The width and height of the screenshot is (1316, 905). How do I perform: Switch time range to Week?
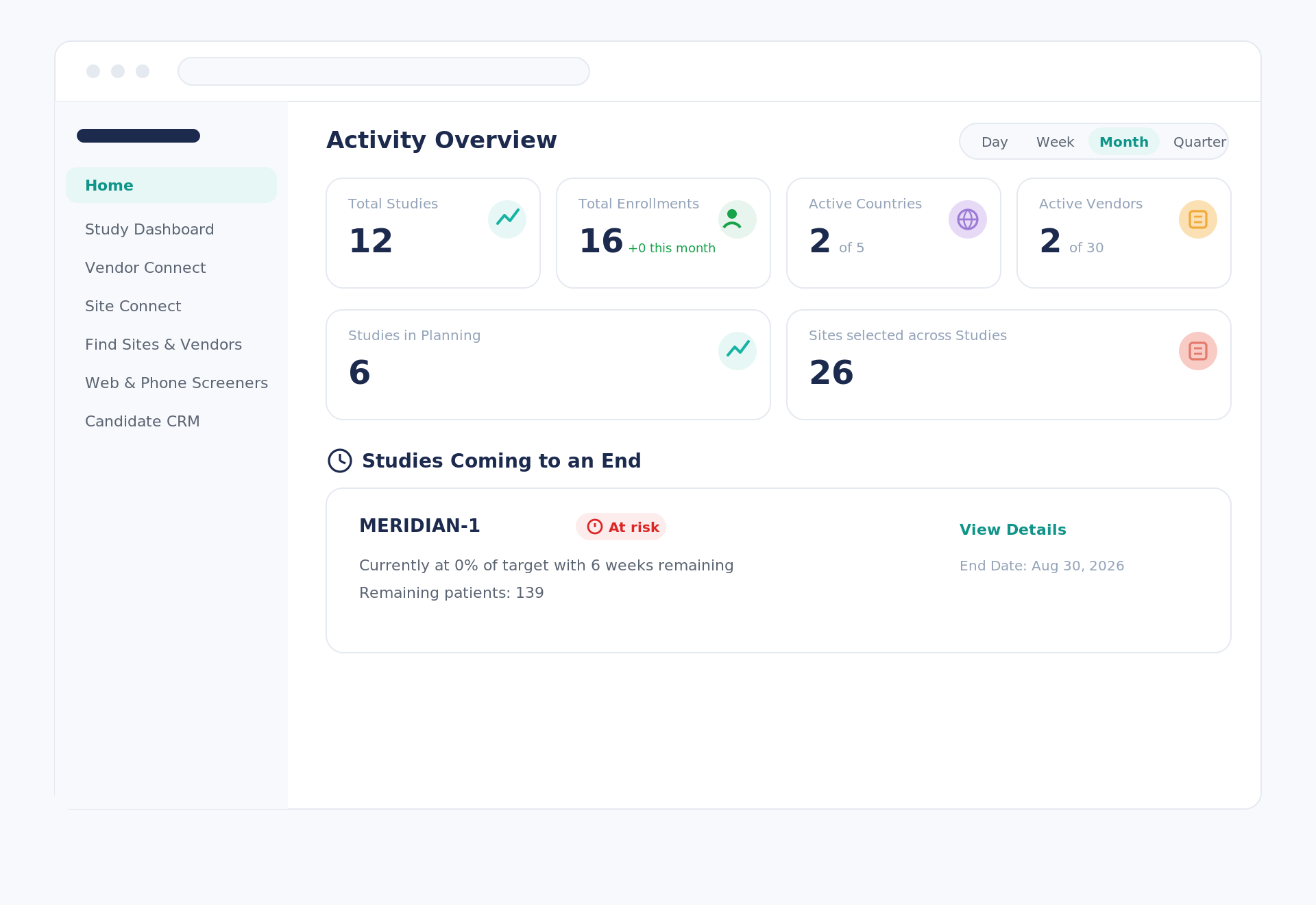point(1055,142)
